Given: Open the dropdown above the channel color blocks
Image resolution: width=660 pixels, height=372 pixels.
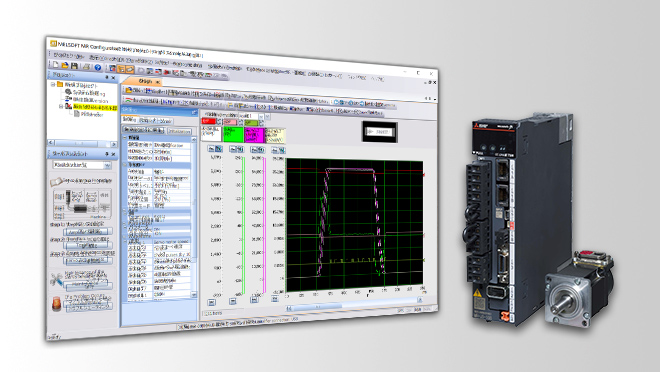Looking at the screenshot, I should pos(261,117).
